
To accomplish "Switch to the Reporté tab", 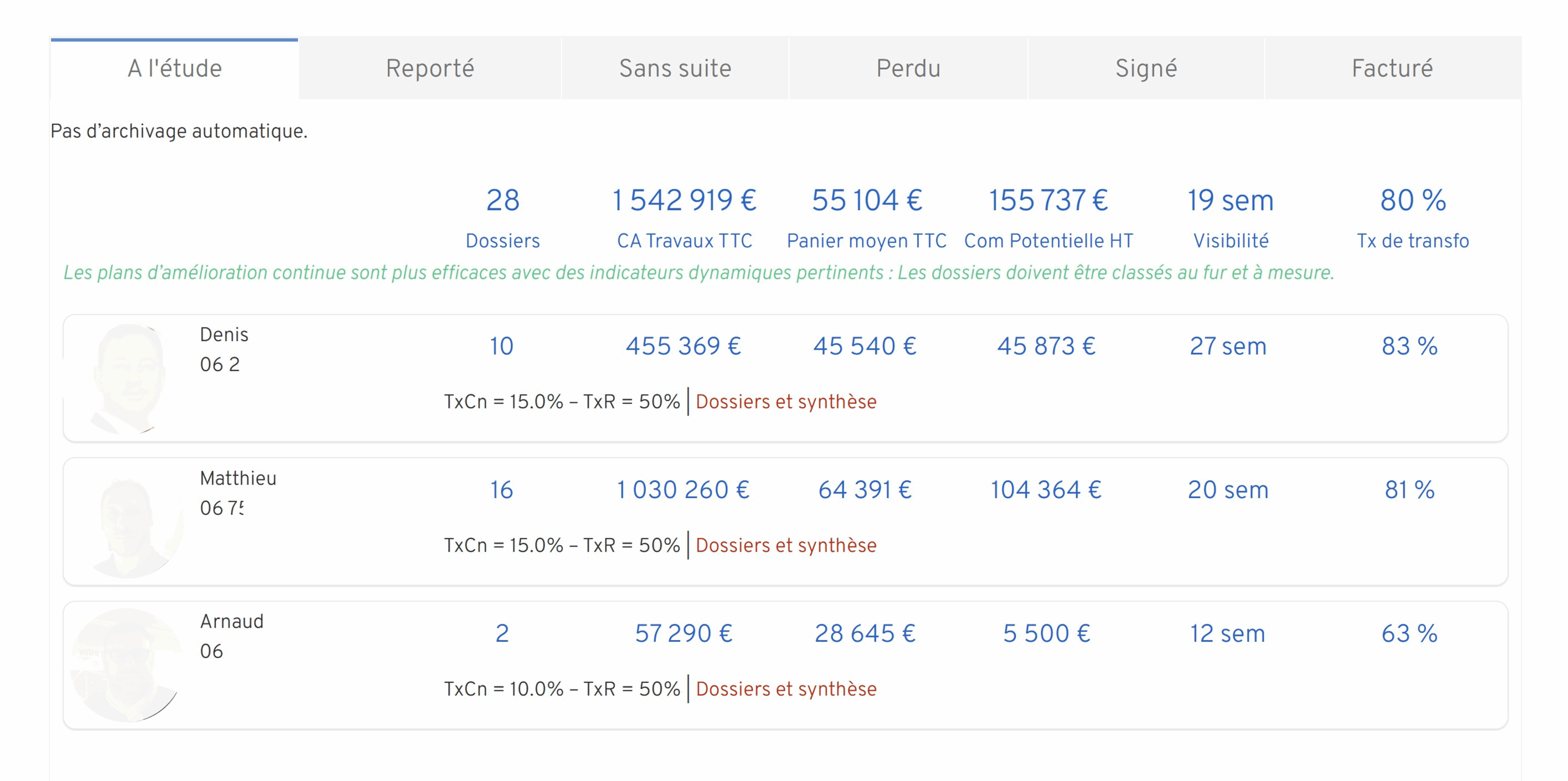I will 430,68.
